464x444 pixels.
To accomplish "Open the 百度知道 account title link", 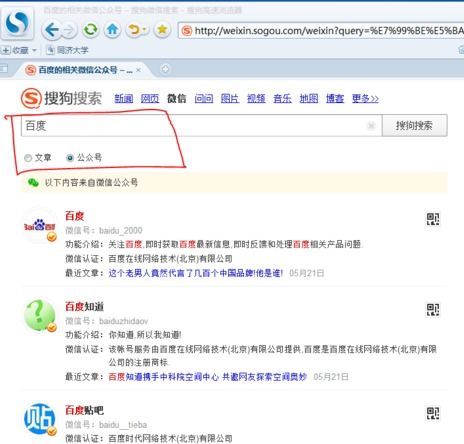I will [84, 306].
